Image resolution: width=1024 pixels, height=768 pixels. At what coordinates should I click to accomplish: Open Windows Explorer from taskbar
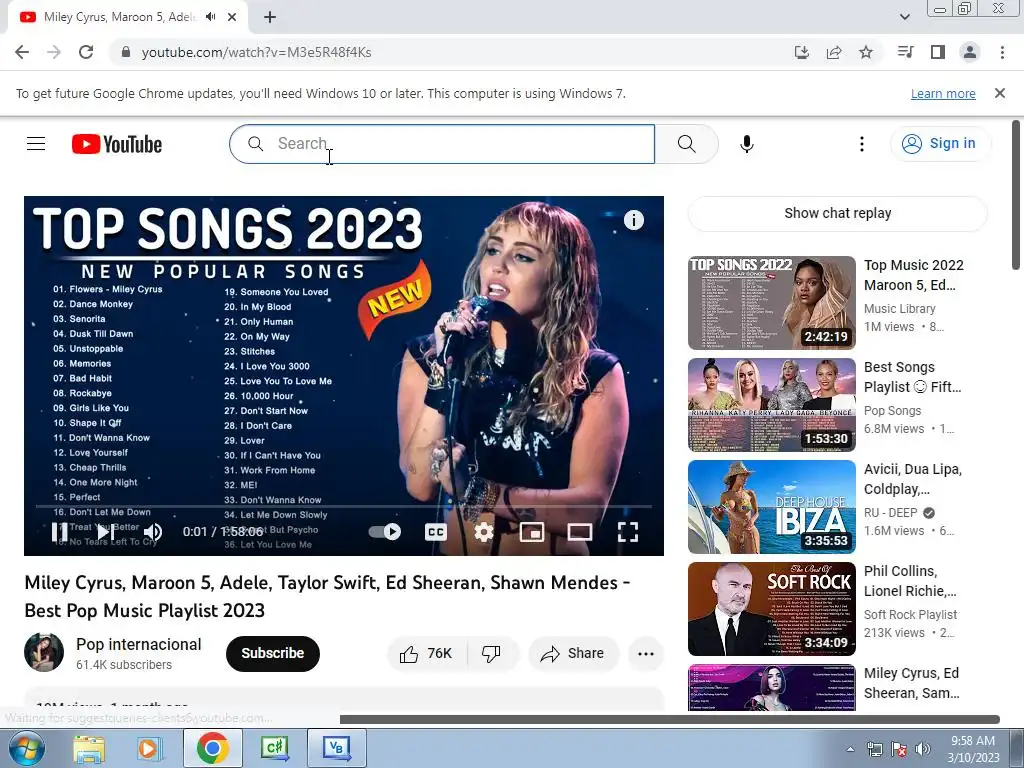(89, 748)
